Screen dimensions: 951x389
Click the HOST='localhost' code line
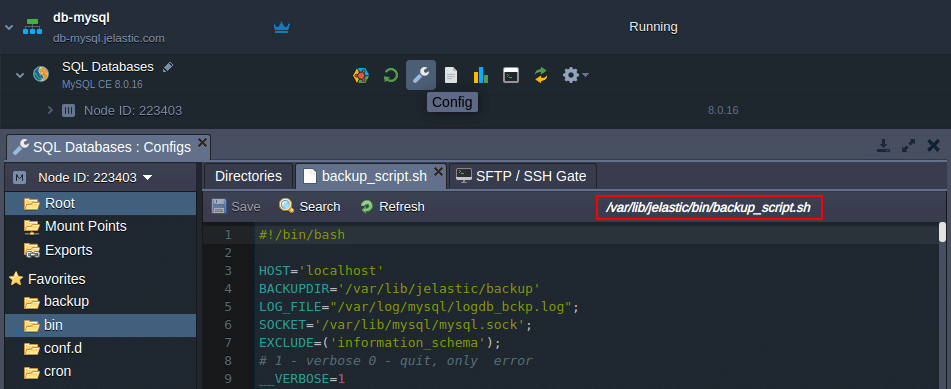[321, 271]
